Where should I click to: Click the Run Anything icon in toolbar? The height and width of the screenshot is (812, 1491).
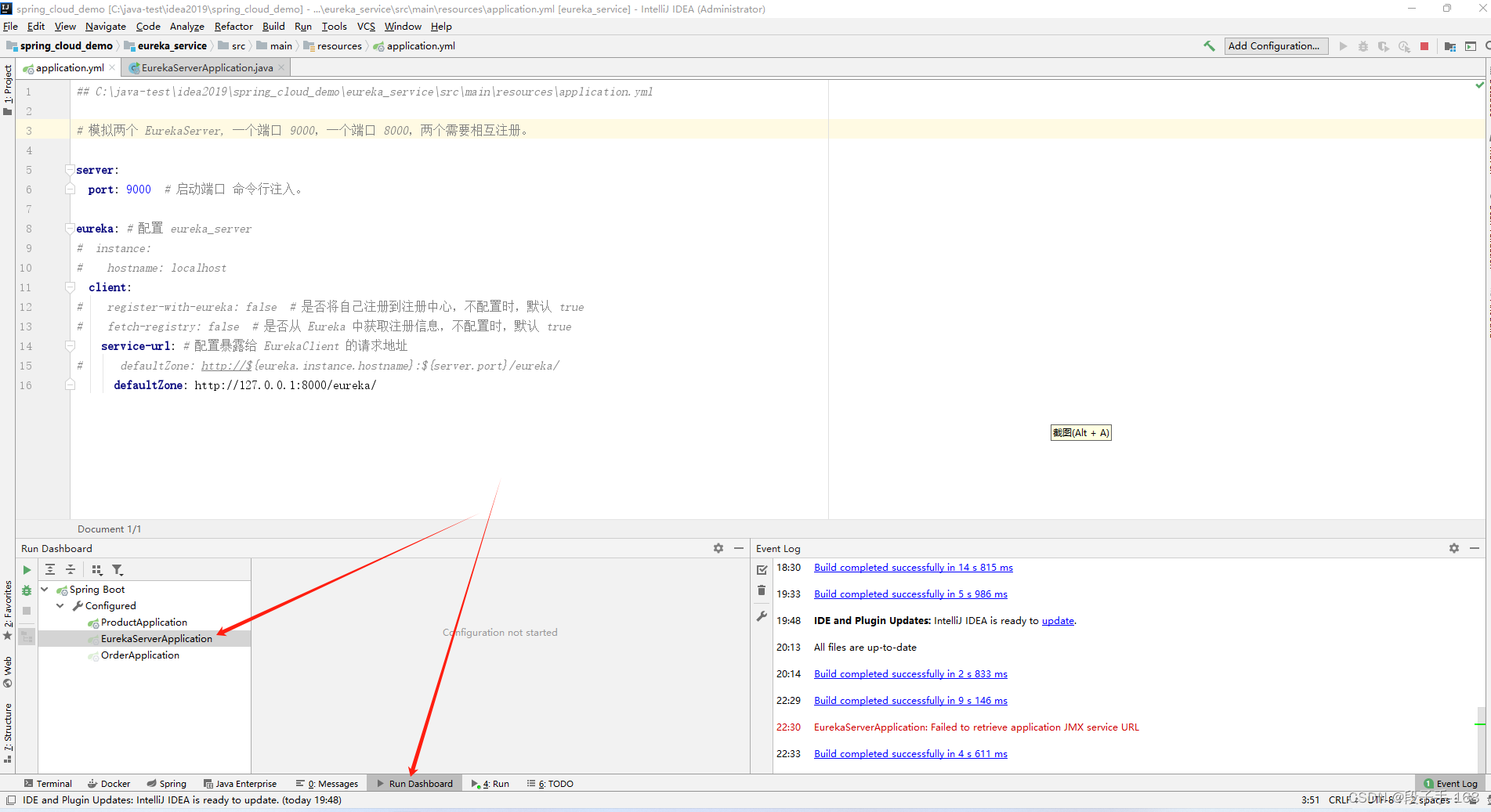point(1471,46)
